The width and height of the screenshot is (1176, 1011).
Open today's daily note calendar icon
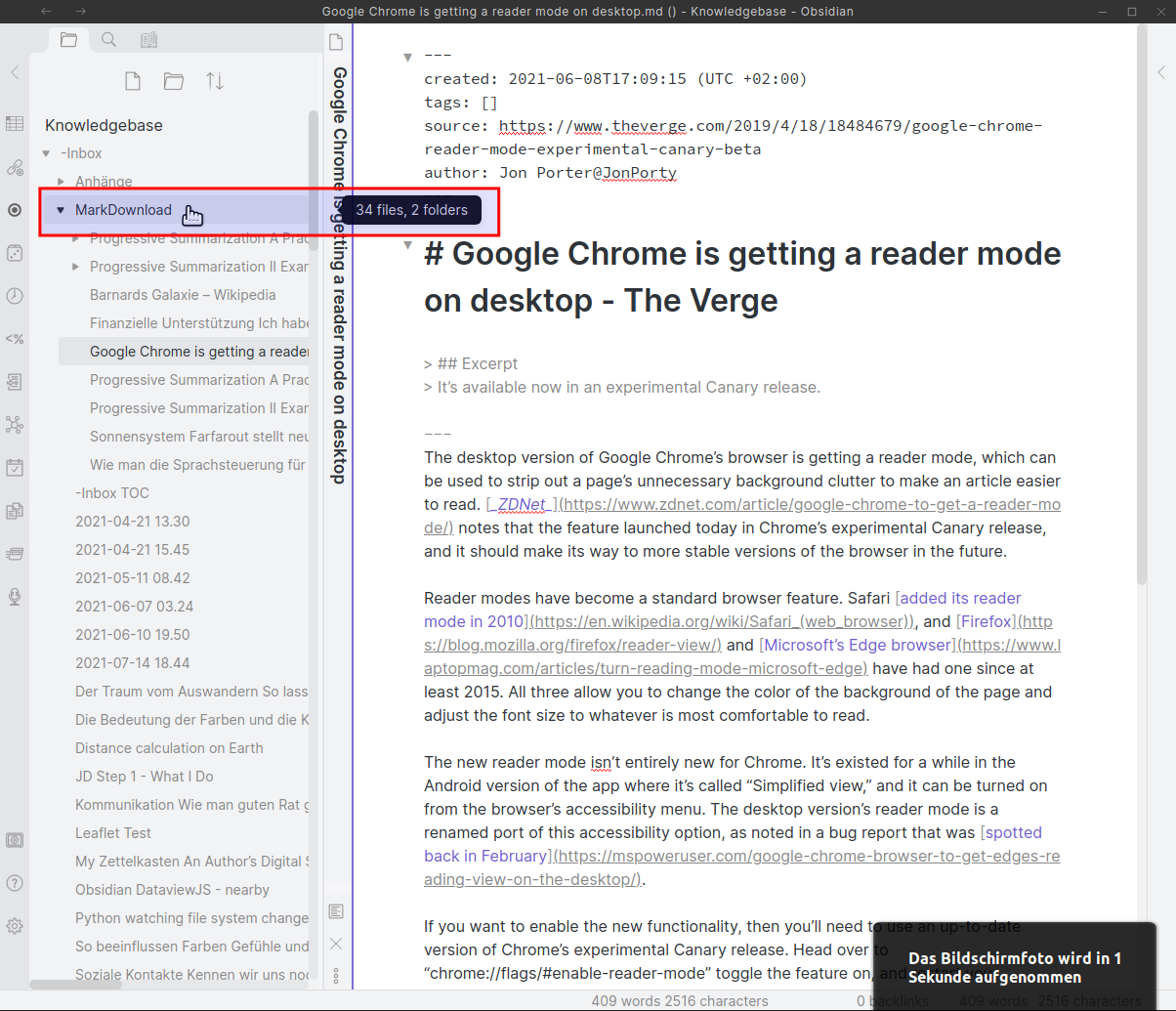pos(15,467)
